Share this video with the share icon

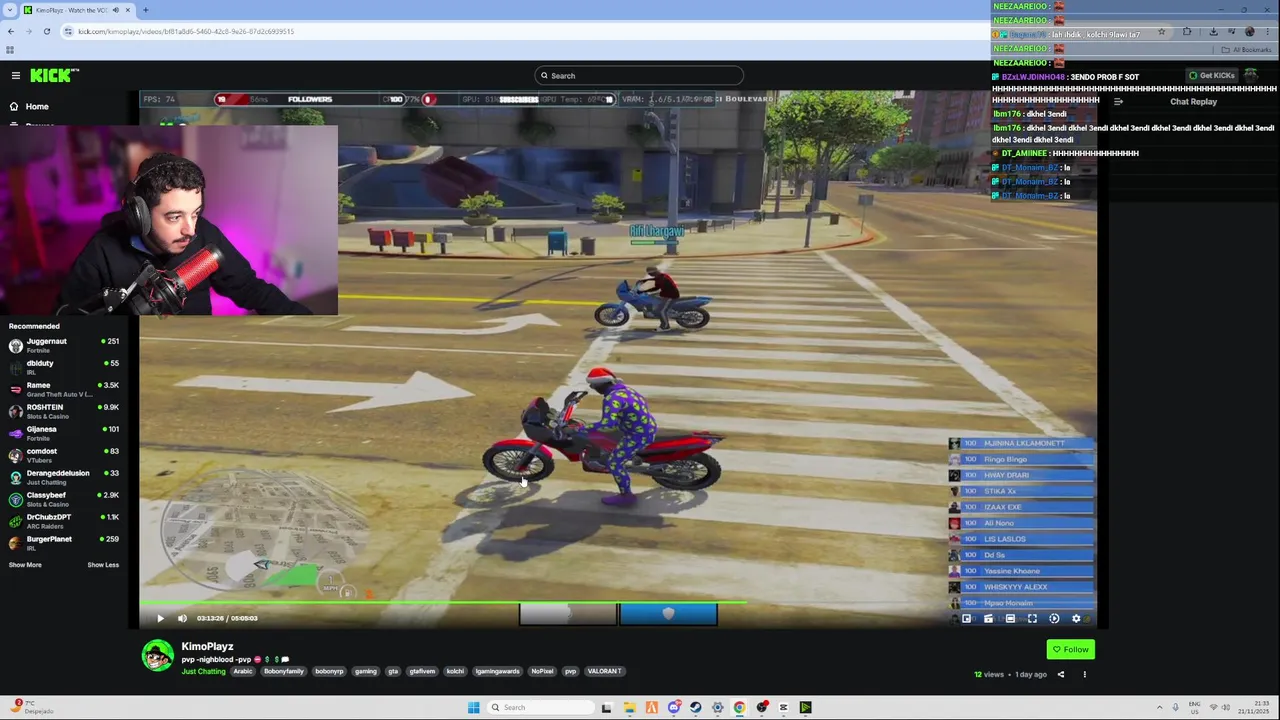point(1061,674)
